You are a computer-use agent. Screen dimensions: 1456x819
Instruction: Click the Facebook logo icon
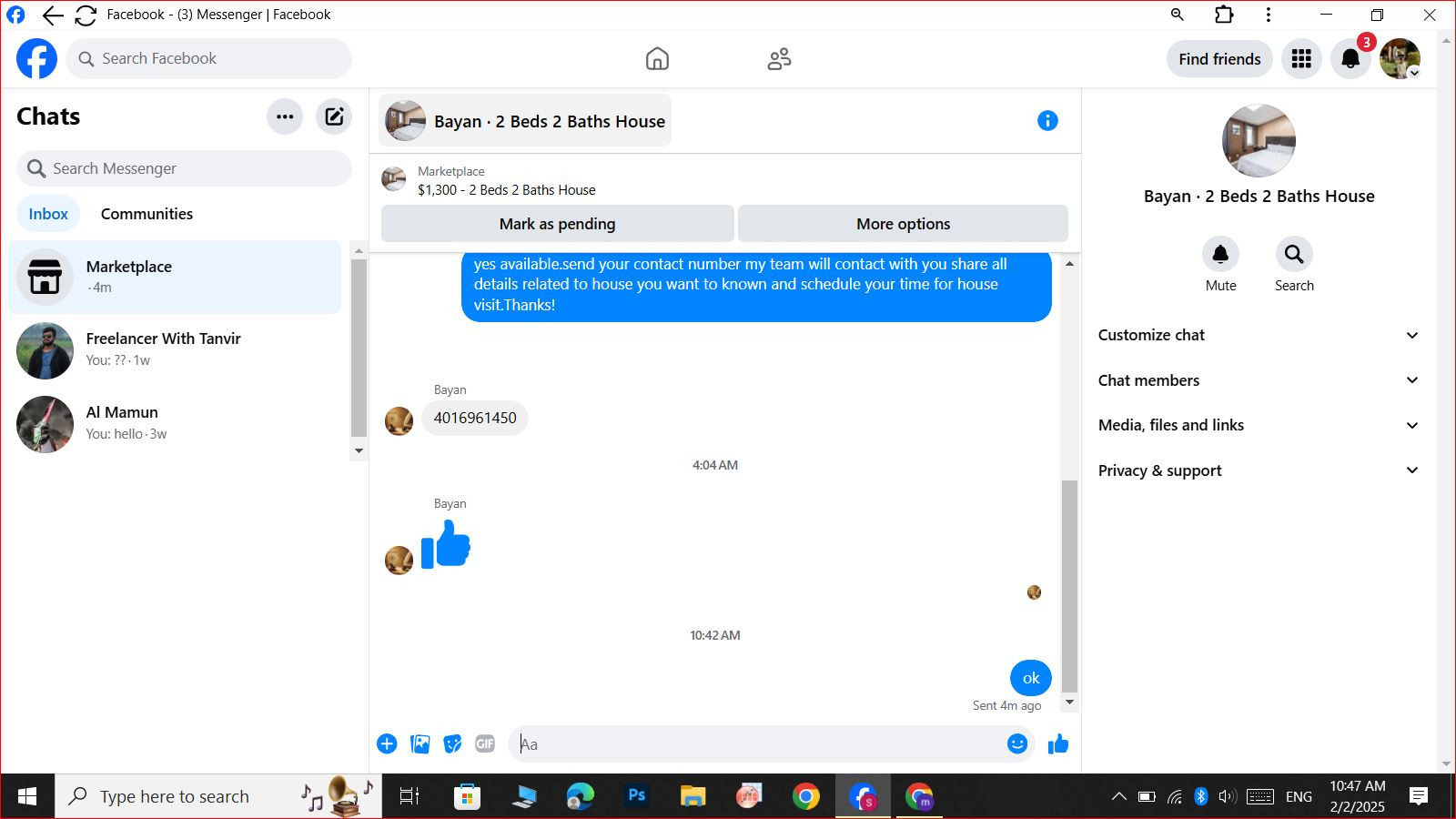coord(36,59)
